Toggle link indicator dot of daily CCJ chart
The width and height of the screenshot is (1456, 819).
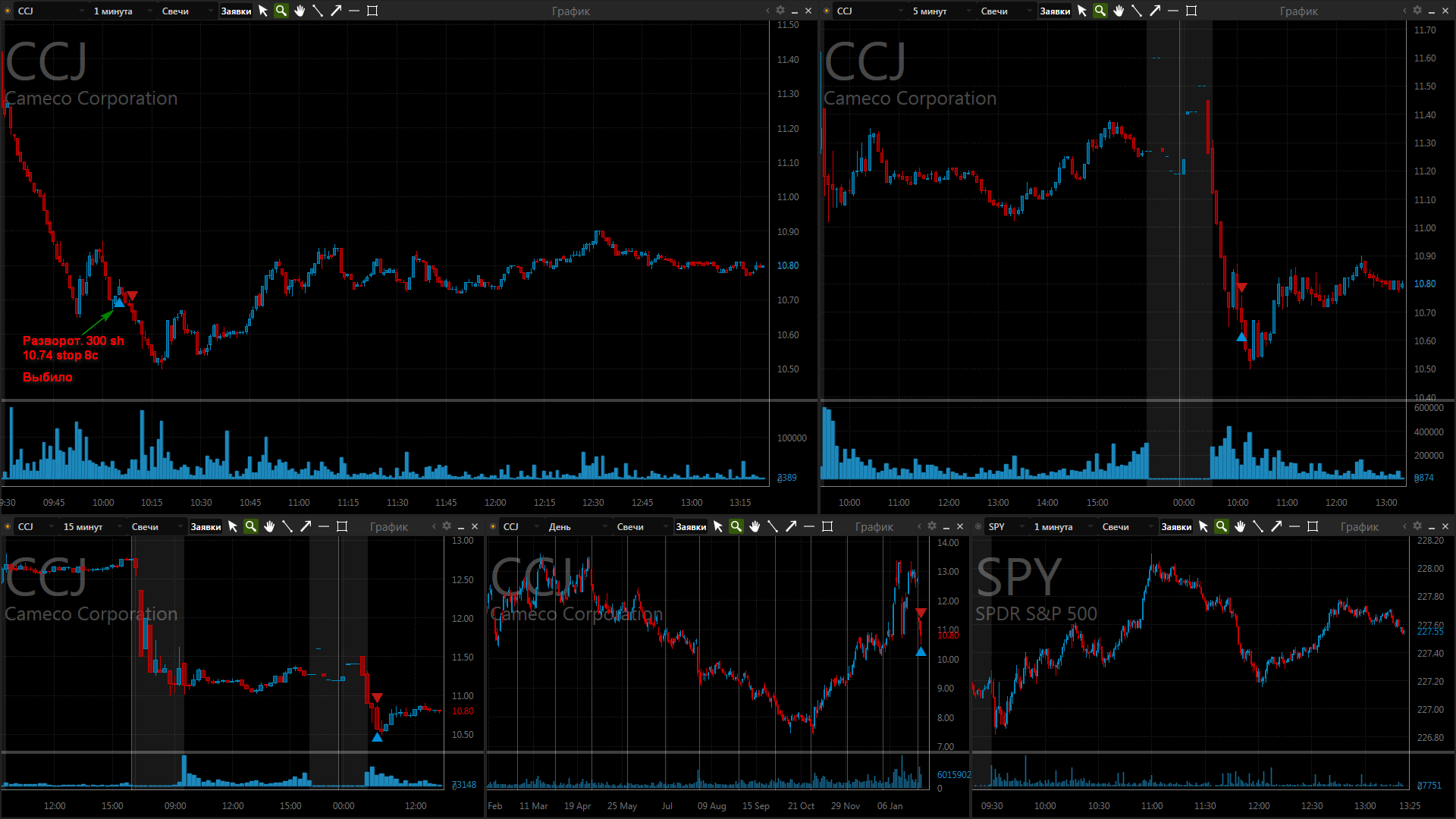pos(493,526)
